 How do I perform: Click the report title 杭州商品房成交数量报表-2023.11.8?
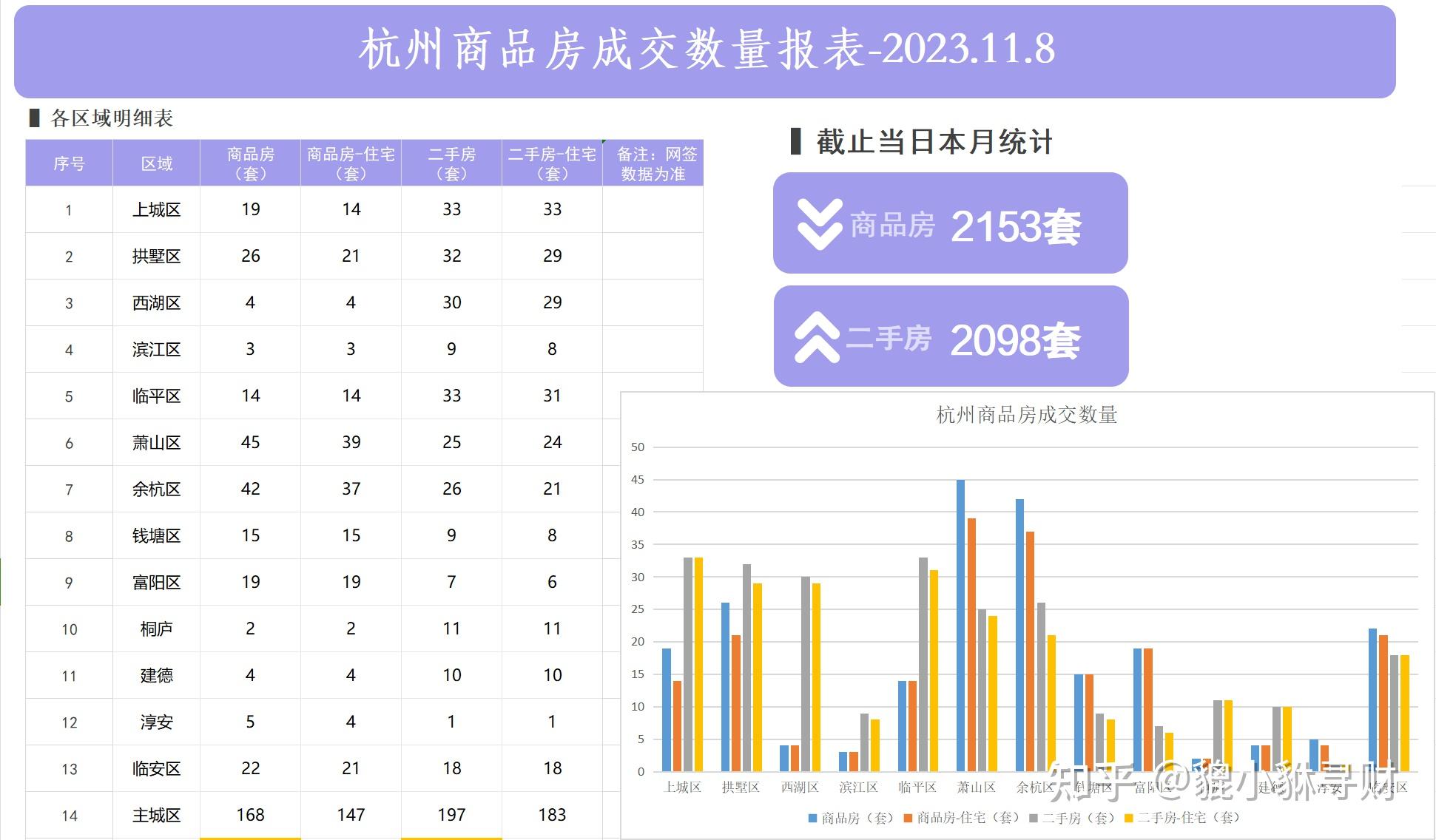(x=707, y=50)
